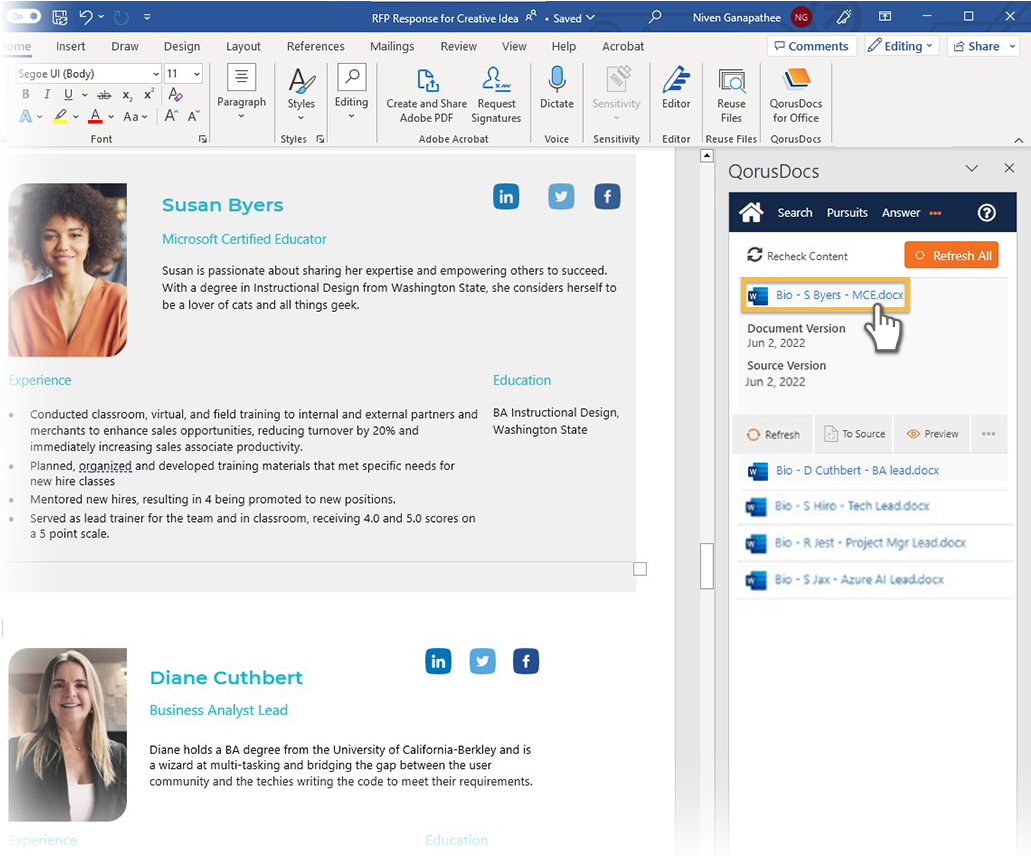This screenshot has width=1031, height=856.
Task: Open the Reuse Files pane
Action: tap(731, 96)
